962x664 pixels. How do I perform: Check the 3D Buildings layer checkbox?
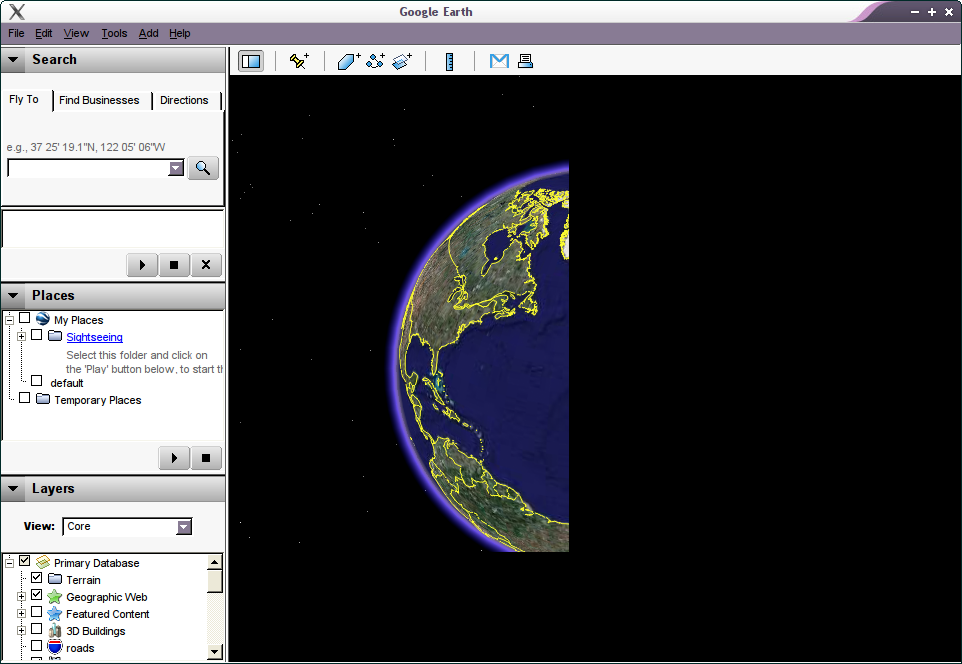click(x=37, y=630)
